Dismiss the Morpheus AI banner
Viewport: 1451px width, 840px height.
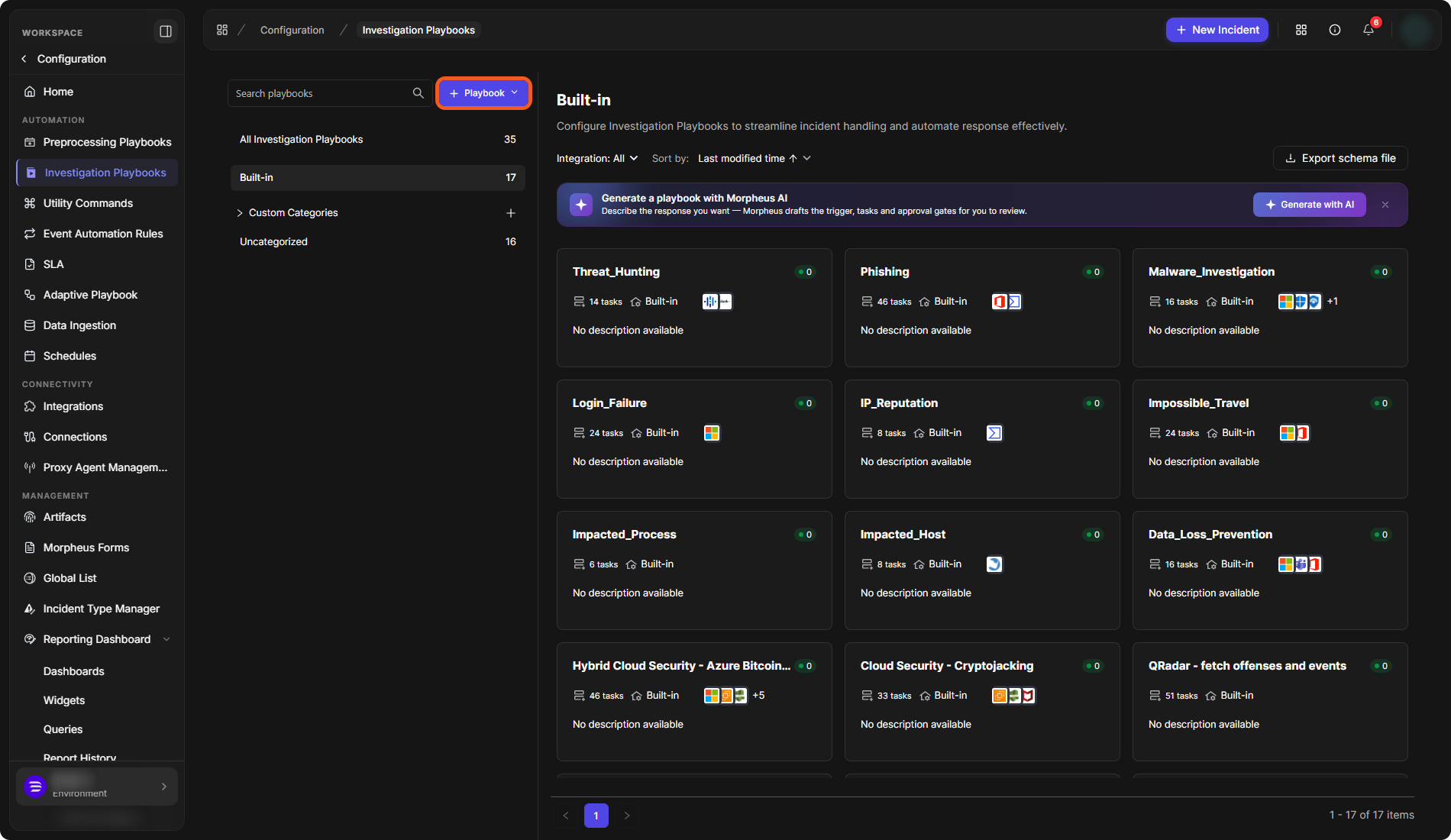1385,205
